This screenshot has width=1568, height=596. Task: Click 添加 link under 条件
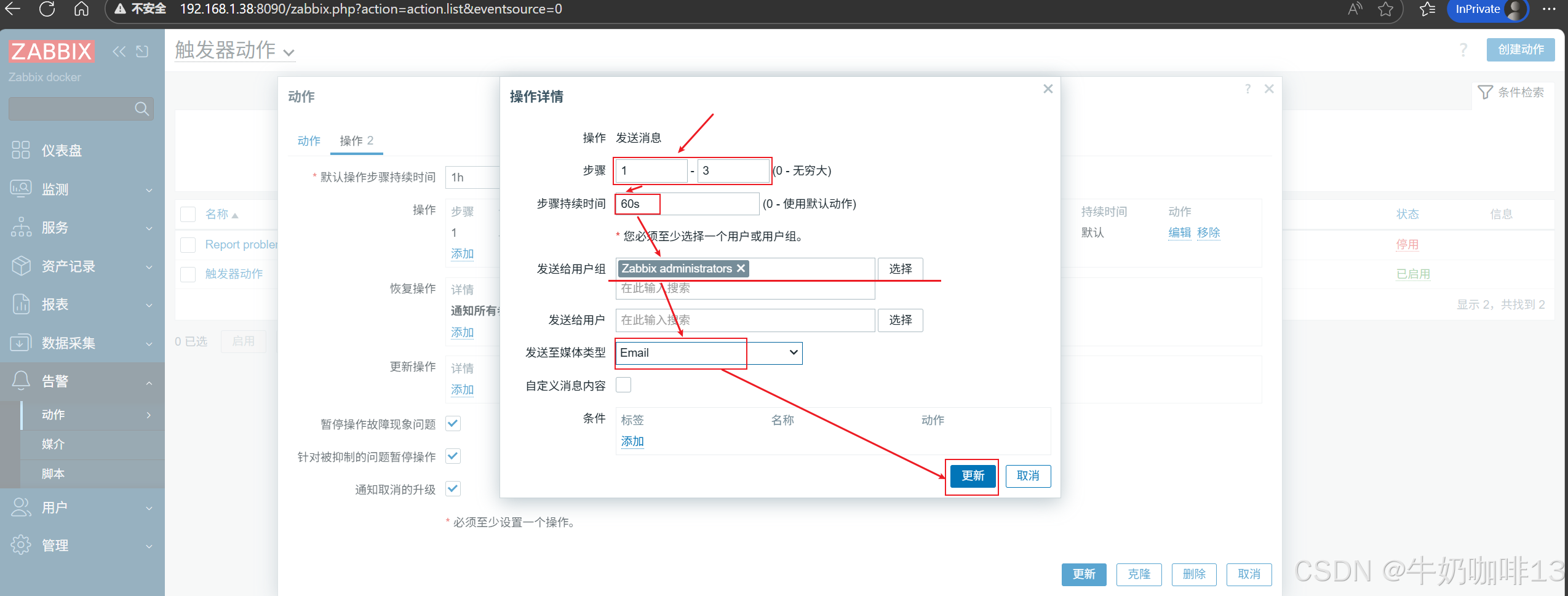coord(632,441)
